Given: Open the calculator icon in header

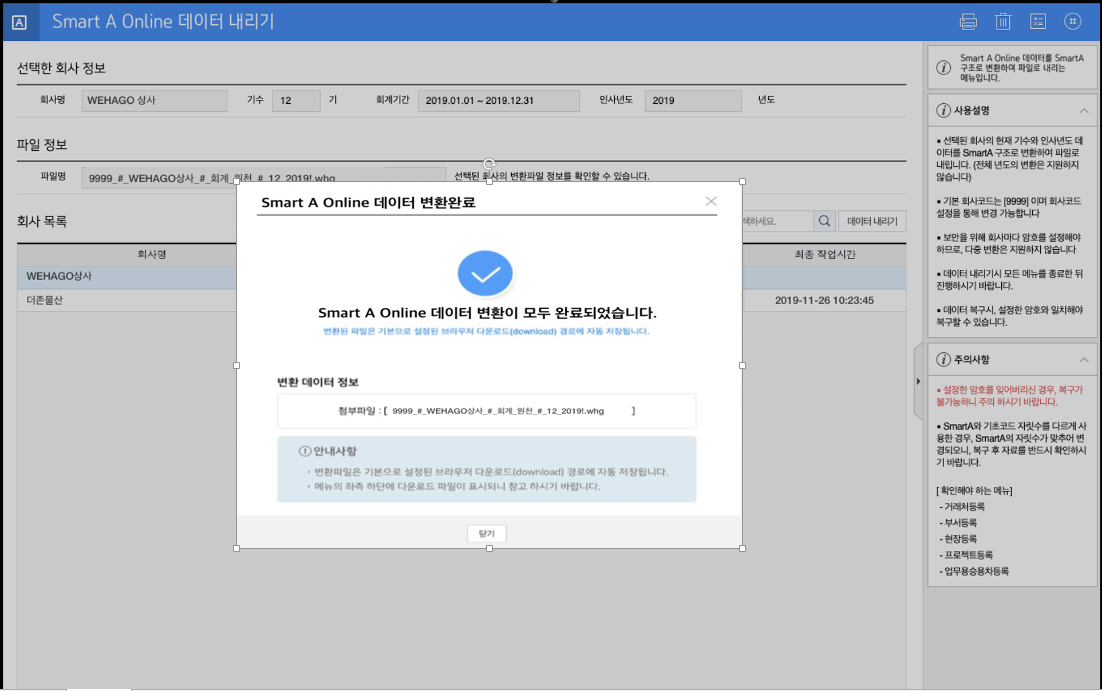Looking at the screenshot, I should [x=1038, y=21].
